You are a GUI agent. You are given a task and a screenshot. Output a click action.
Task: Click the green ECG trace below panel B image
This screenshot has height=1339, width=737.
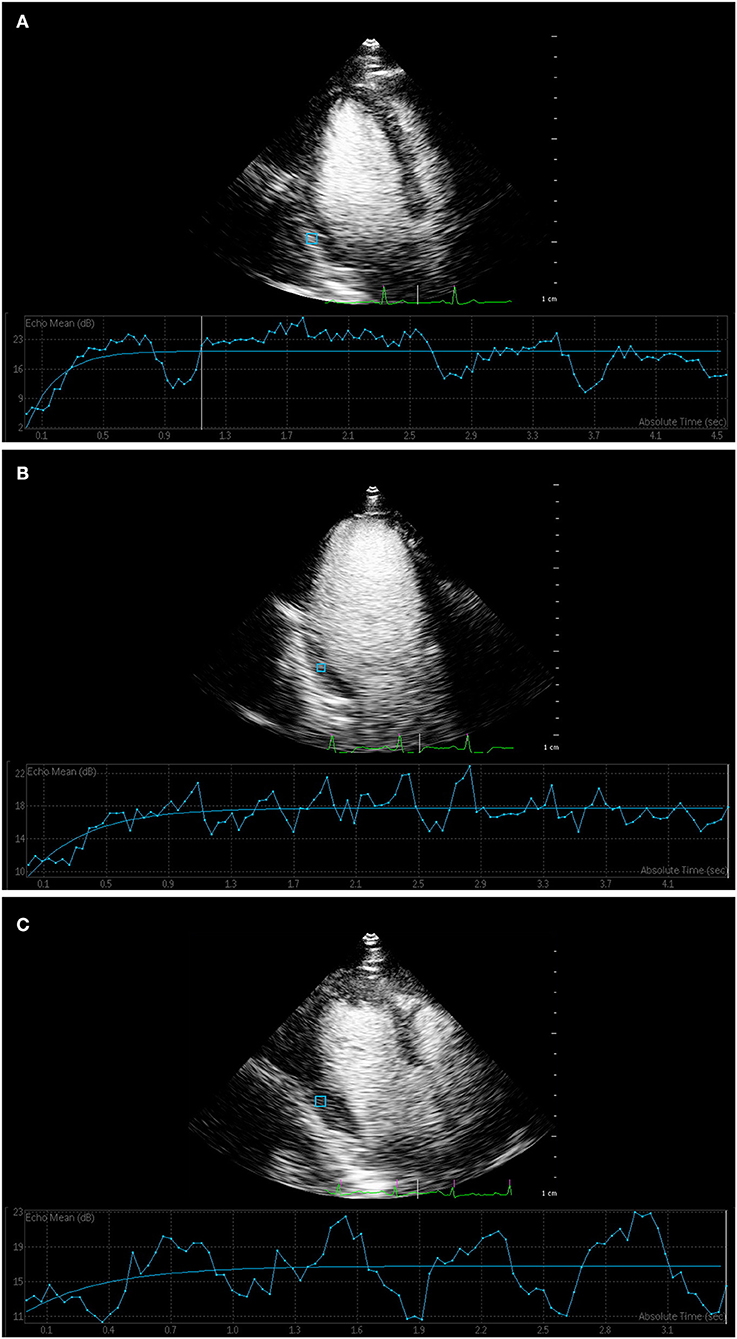tap(420, 743)
